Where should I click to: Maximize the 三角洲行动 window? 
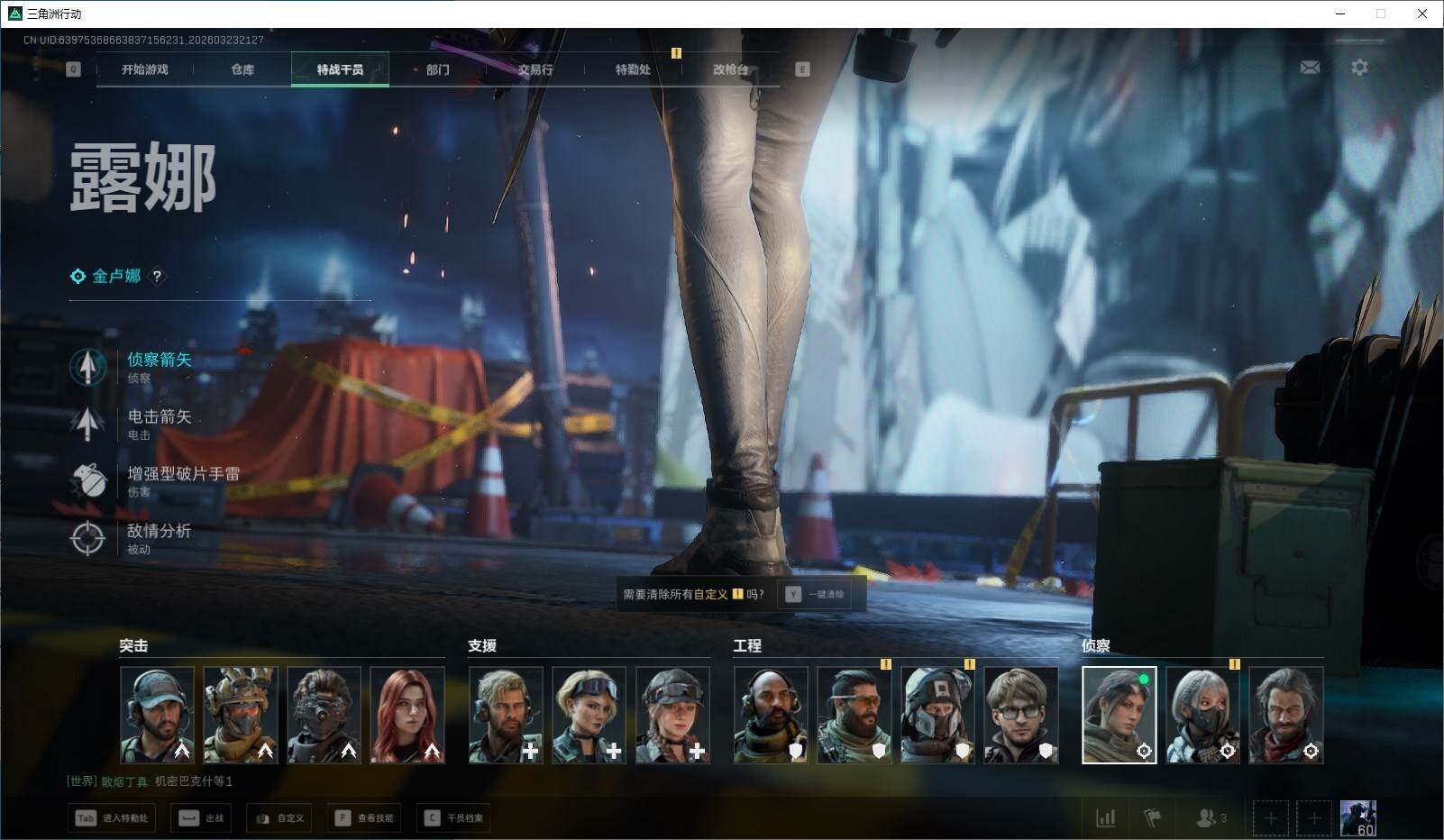tap(1381, 14)
